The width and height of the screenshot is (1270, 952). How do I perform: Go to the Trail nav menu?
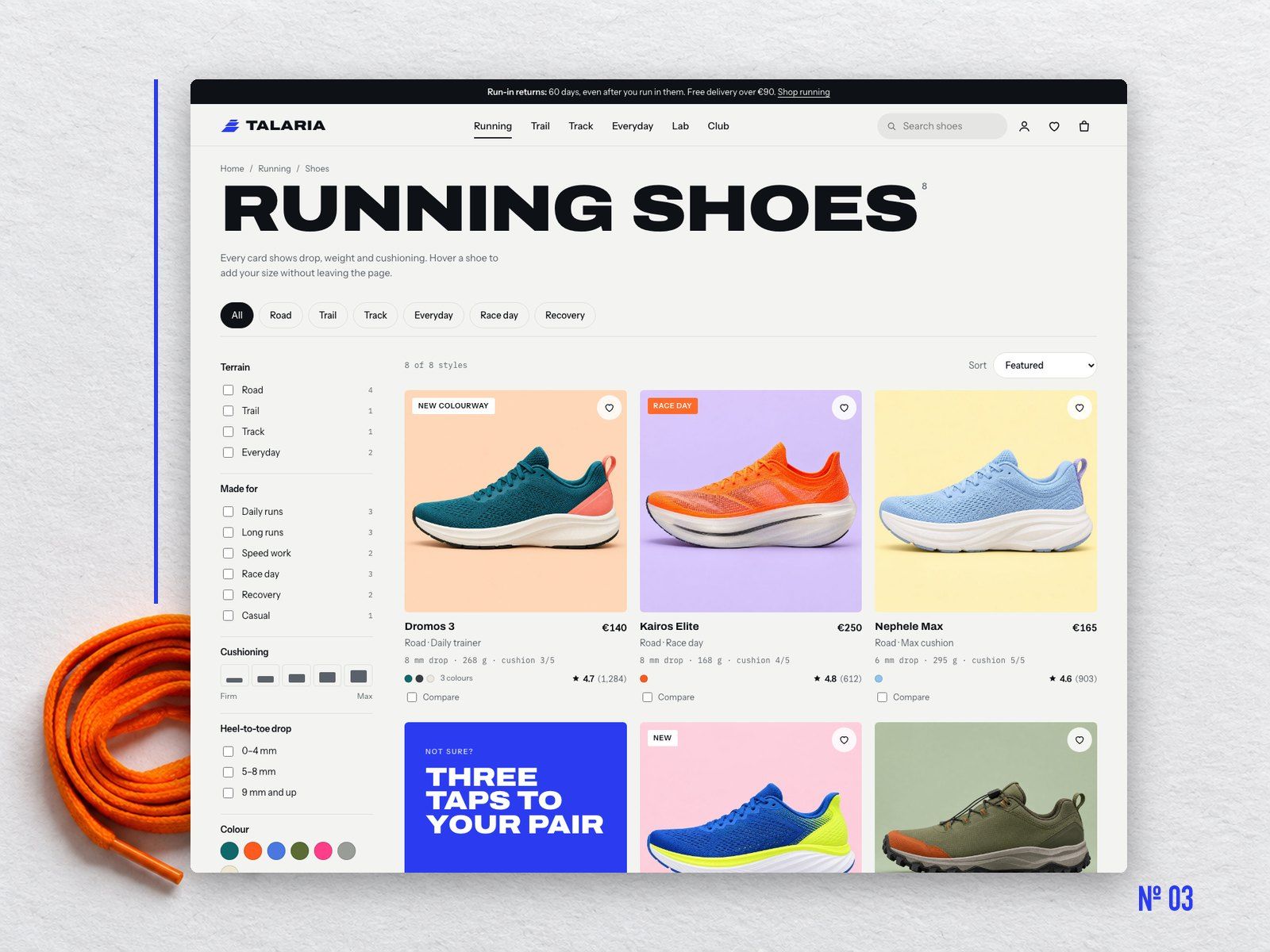[x=541, y=126]
